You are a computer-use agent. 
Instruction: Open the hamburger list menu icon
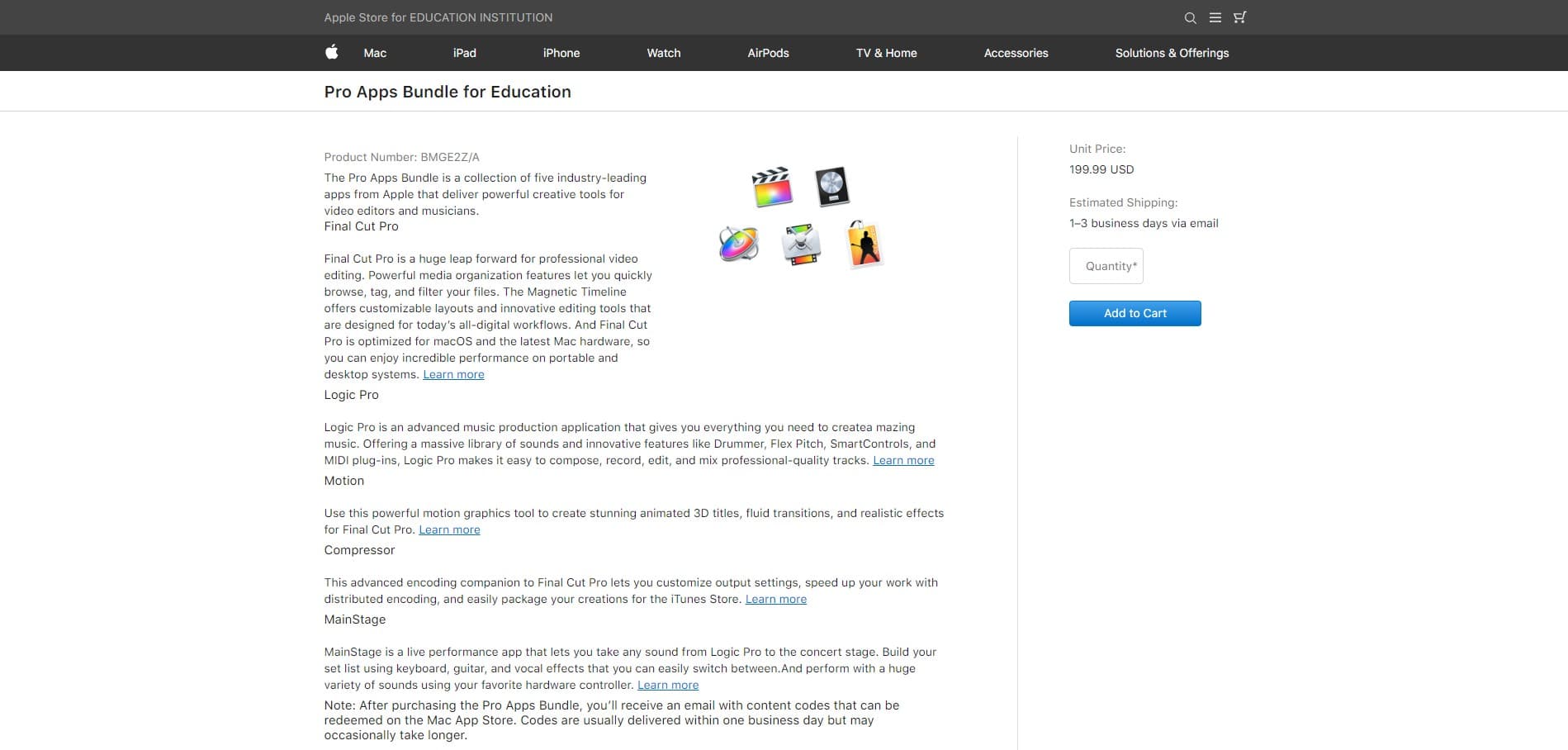coord(1215,17)
